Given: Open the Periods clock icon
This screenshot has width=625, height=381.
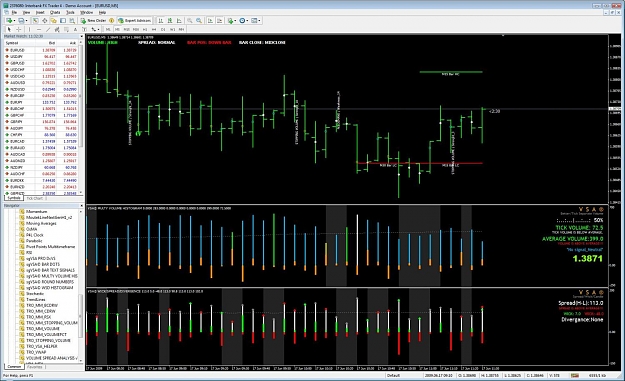Looking at the screenshot, I should point(242,20).
